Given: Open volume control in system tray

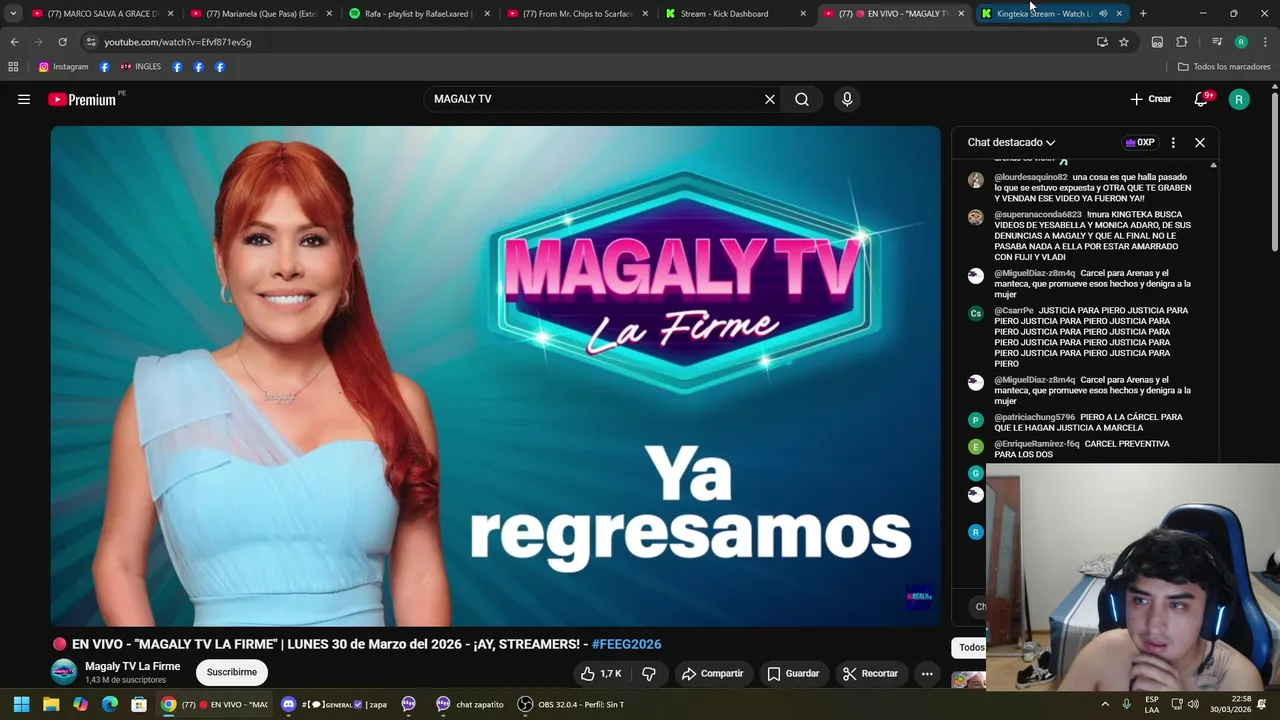Looking at the screenshot, I should coord(1192,704).
